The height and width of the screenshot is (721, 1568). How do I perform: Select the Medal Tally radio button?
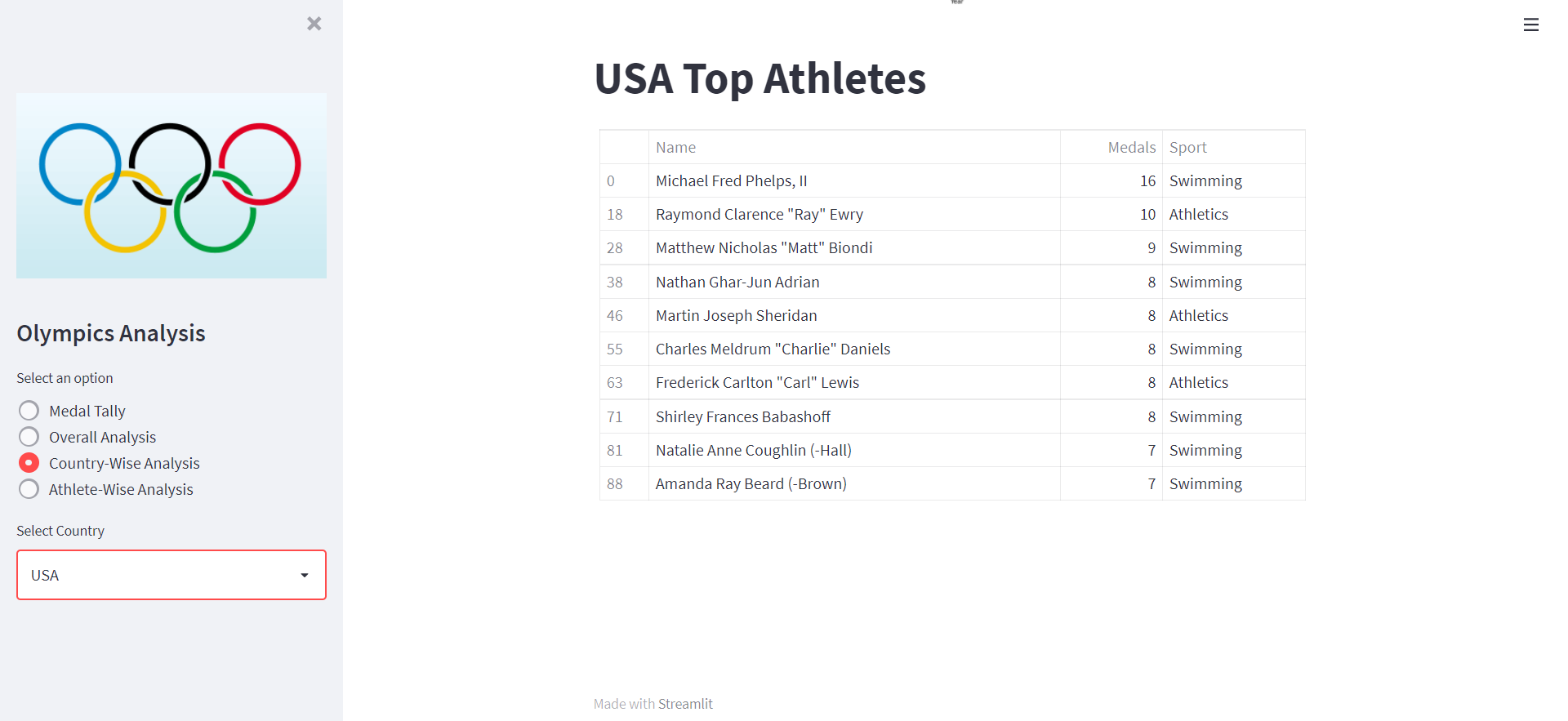click(29, 410)
